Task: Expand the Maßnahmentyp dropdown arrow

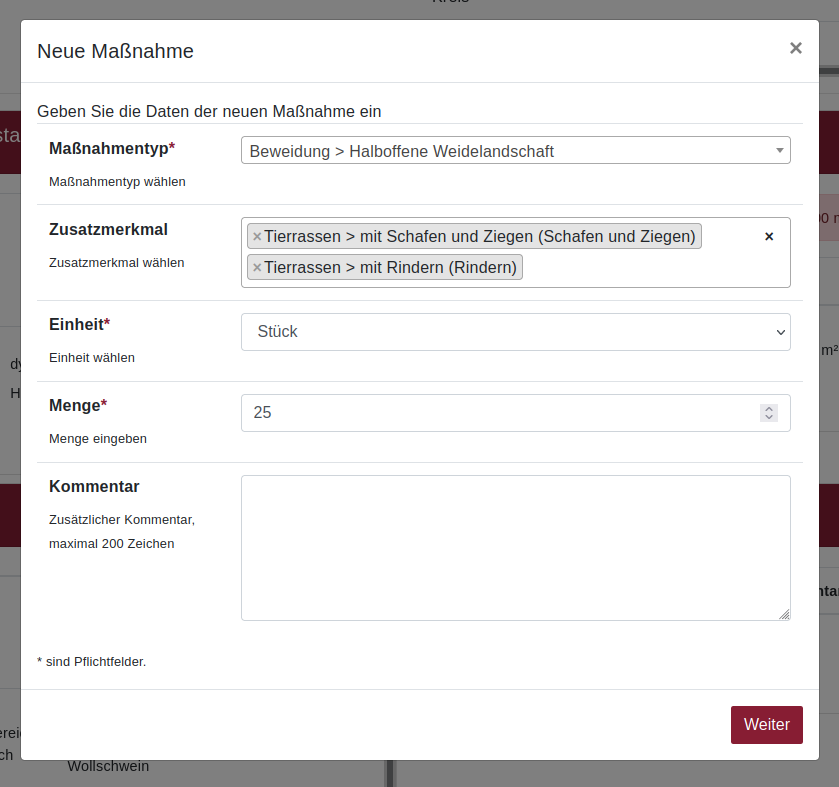Action: 779,151
